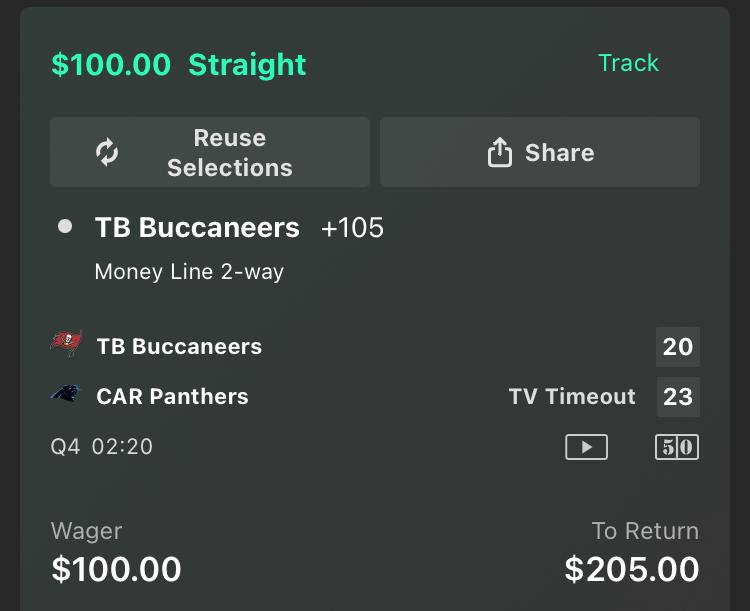Open the live video stream icon

click(586, 447)
